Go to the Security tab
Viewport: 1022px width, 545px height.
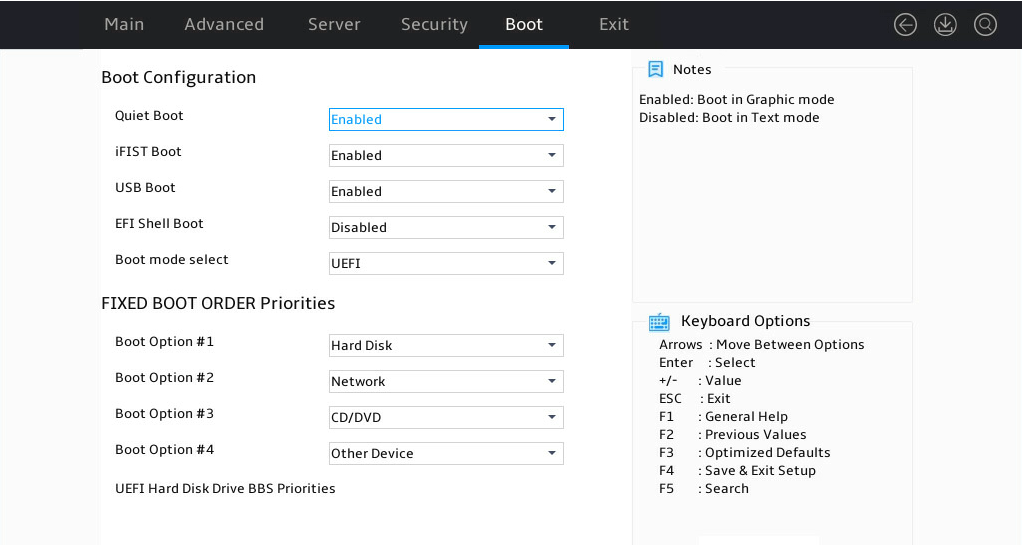point(434,24)
